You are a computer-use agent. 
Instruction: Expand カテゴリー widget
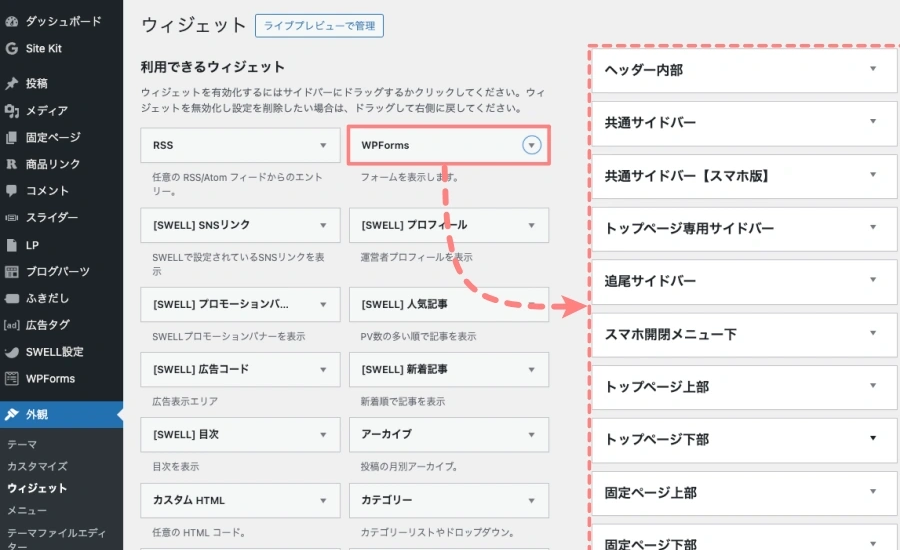tap(532, 501)
